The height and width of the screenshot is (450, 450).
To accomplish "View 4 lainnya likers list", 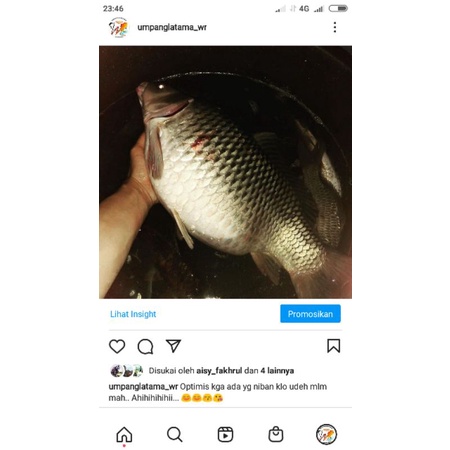I will (277, 371).
